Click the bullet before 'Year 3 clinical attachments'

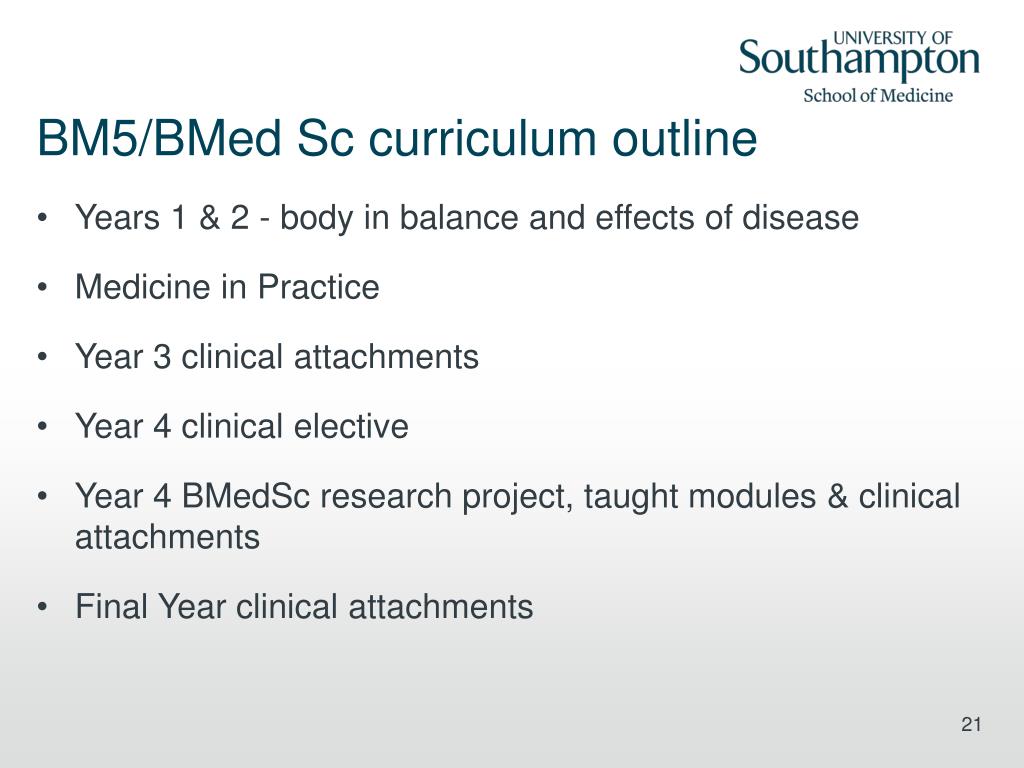[42, 357]
